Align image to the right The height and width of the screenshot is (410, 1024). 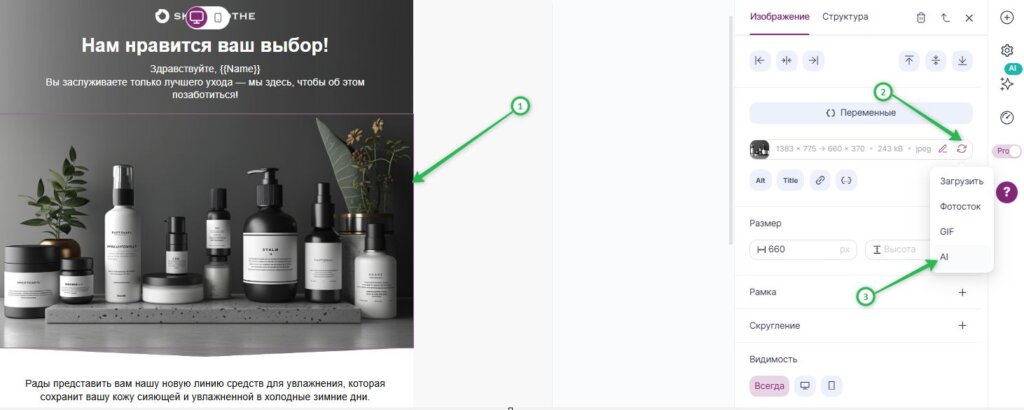(813, 61)
